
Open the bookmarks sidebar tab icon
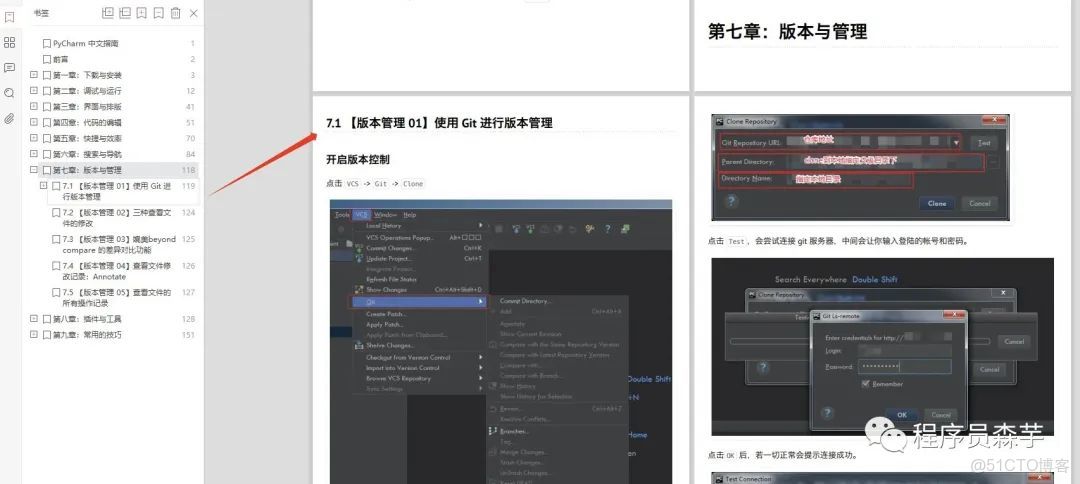[x=10, y=17]
